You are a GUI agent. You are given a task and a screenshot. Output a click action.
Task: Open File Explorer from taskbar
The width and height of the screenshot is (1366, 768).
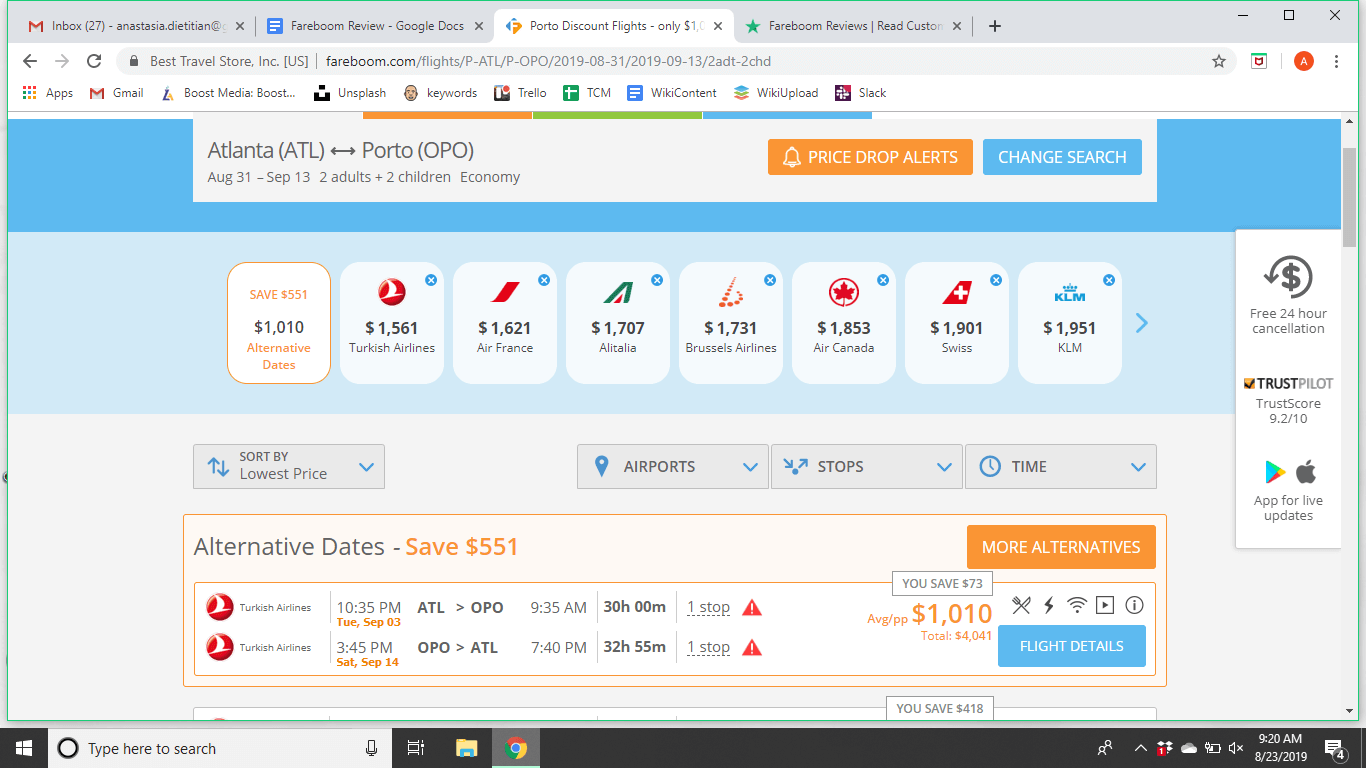pyautogui.click(x=466, y=748)
